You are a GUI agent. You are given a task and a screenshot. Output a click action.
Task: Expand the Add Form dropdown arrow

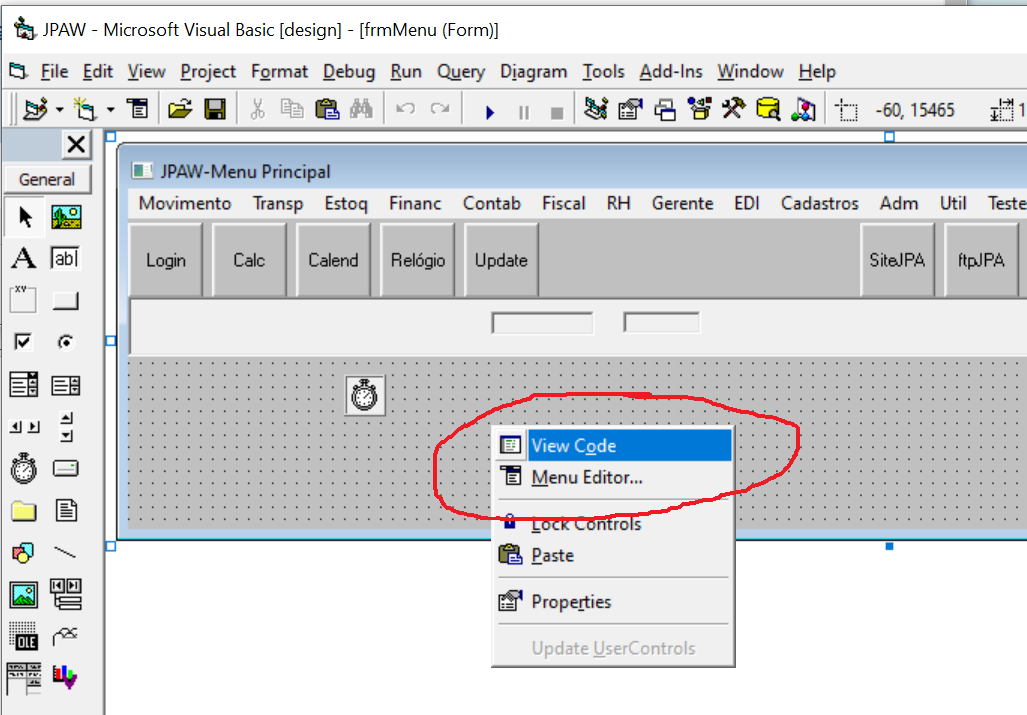111,109
